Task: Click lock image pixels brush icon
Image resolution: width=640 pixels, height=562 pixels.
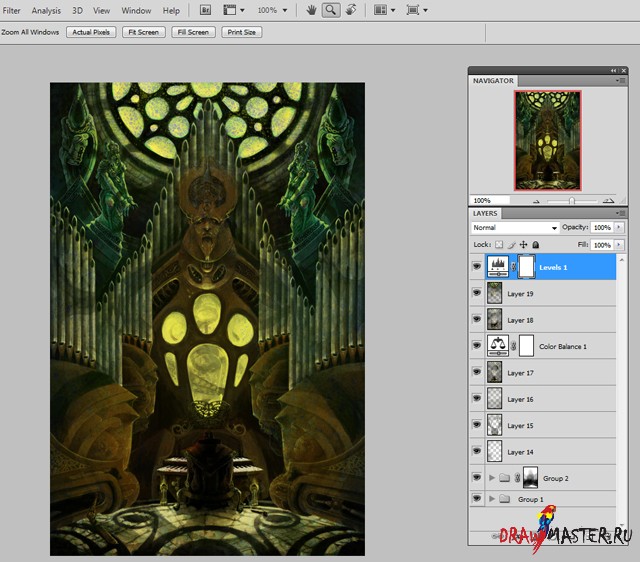Action: tap(511, 245)
